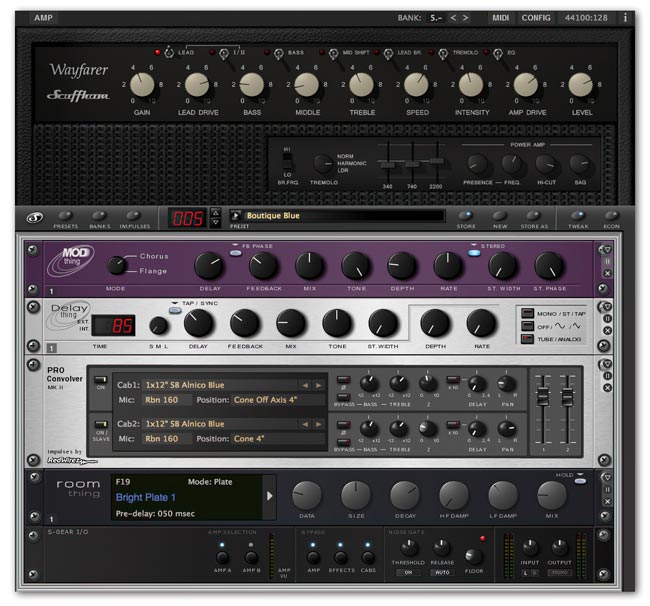Remove the Delay Thing module with its X icon
The height and width of the screenshot is (606, 650).
tap(607, 330)
